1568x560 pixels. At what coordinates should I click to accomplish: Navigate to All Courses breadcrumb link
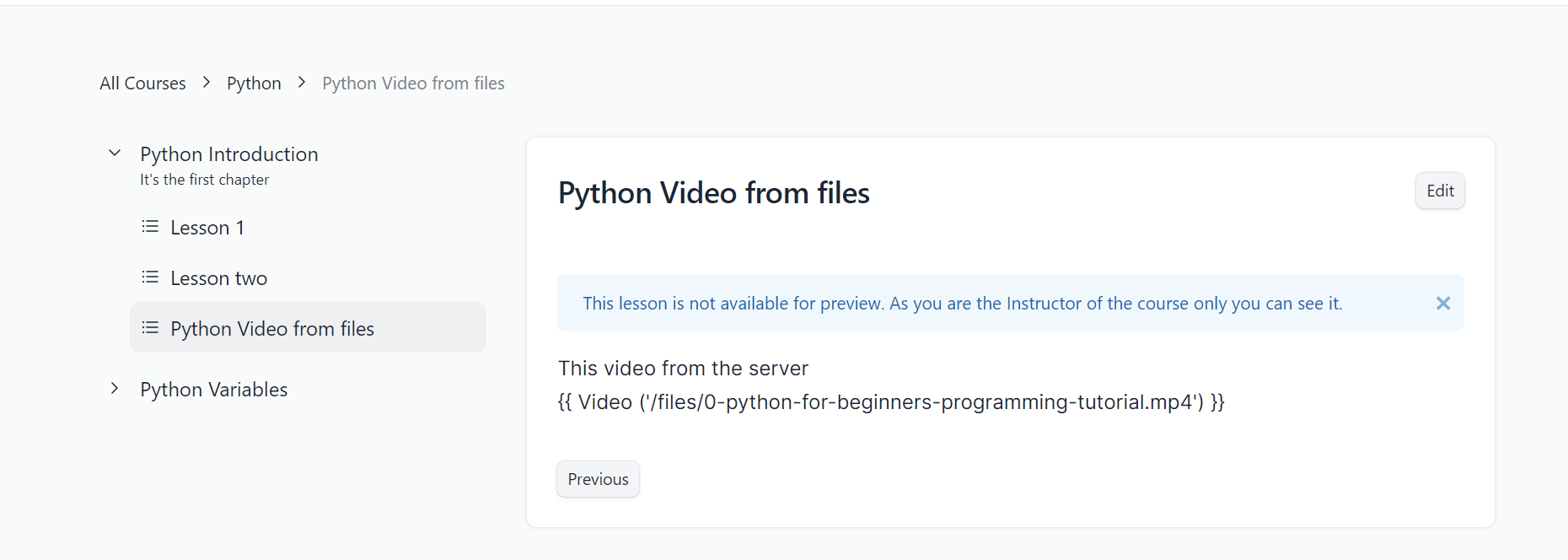[x=142, y=82]
